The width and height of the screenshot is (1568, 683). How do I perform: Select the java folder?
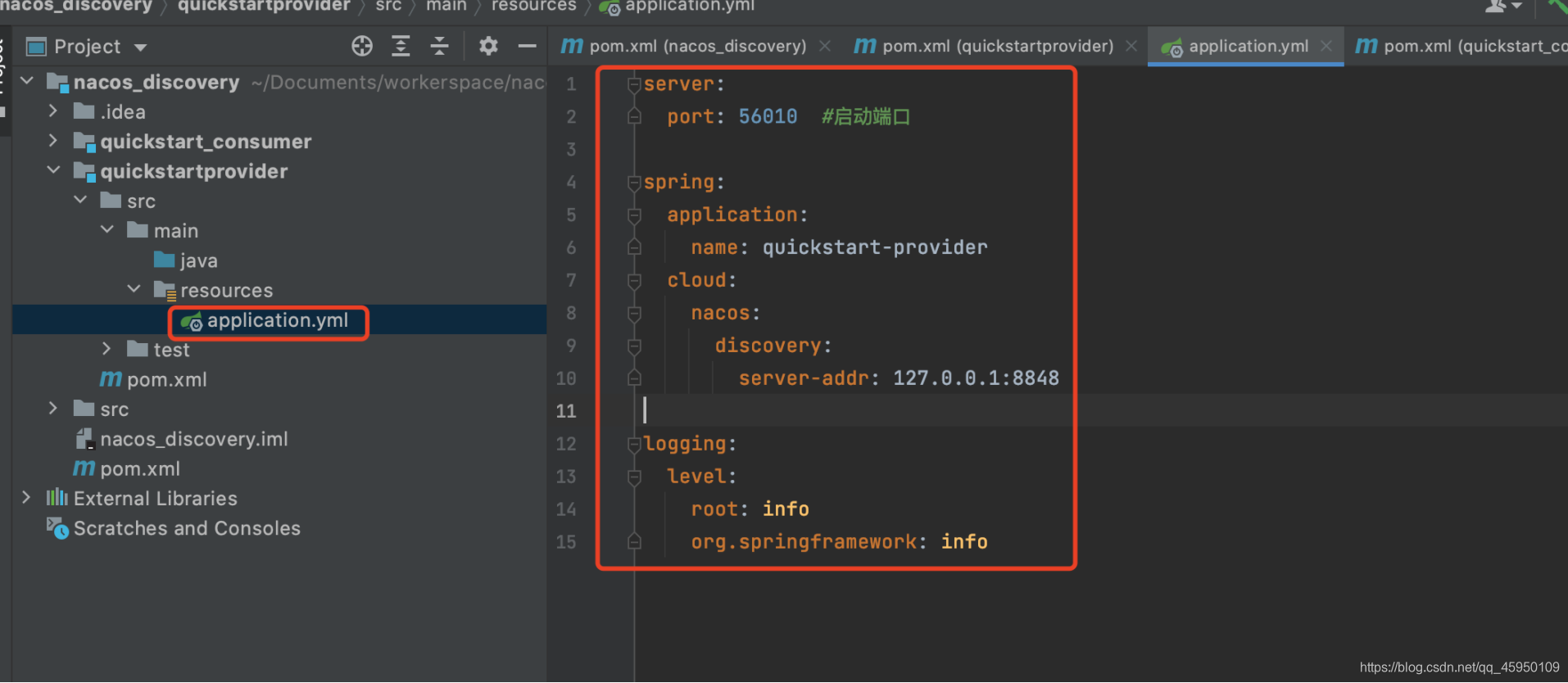pyautogui.click(x=198, y=260)
